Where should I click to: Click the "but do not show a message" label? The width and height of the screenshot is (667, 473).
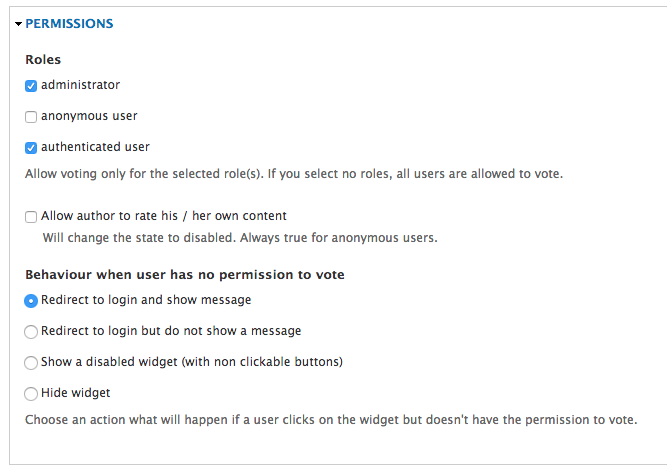coord(171,330)
